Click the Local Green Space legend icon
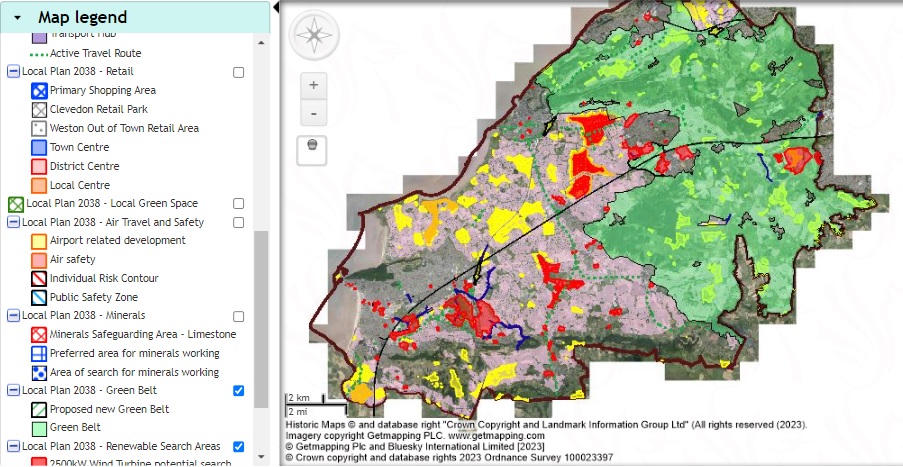Viewport: 903px width, 467px height. pyautogui.click(x=15, y=203)
